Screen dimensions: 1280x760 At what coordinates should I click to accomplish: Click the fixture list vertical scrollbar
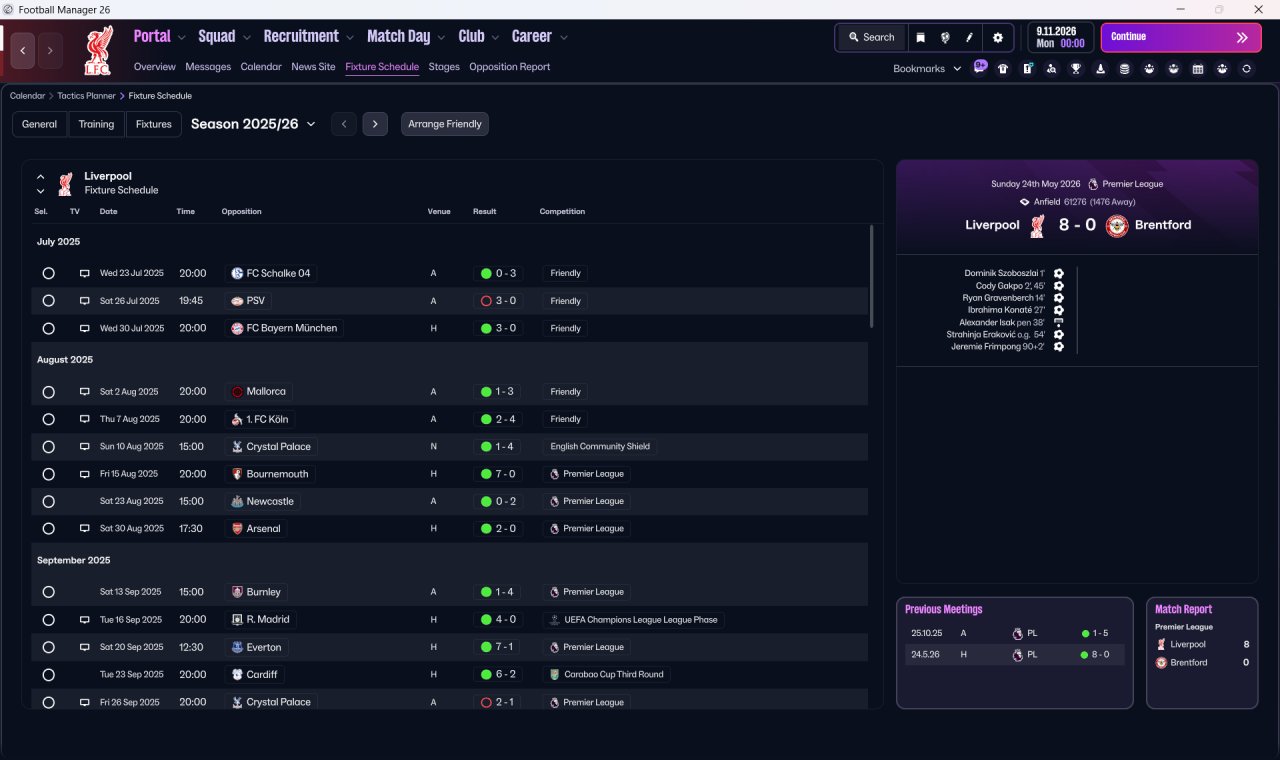pos(871,277)
